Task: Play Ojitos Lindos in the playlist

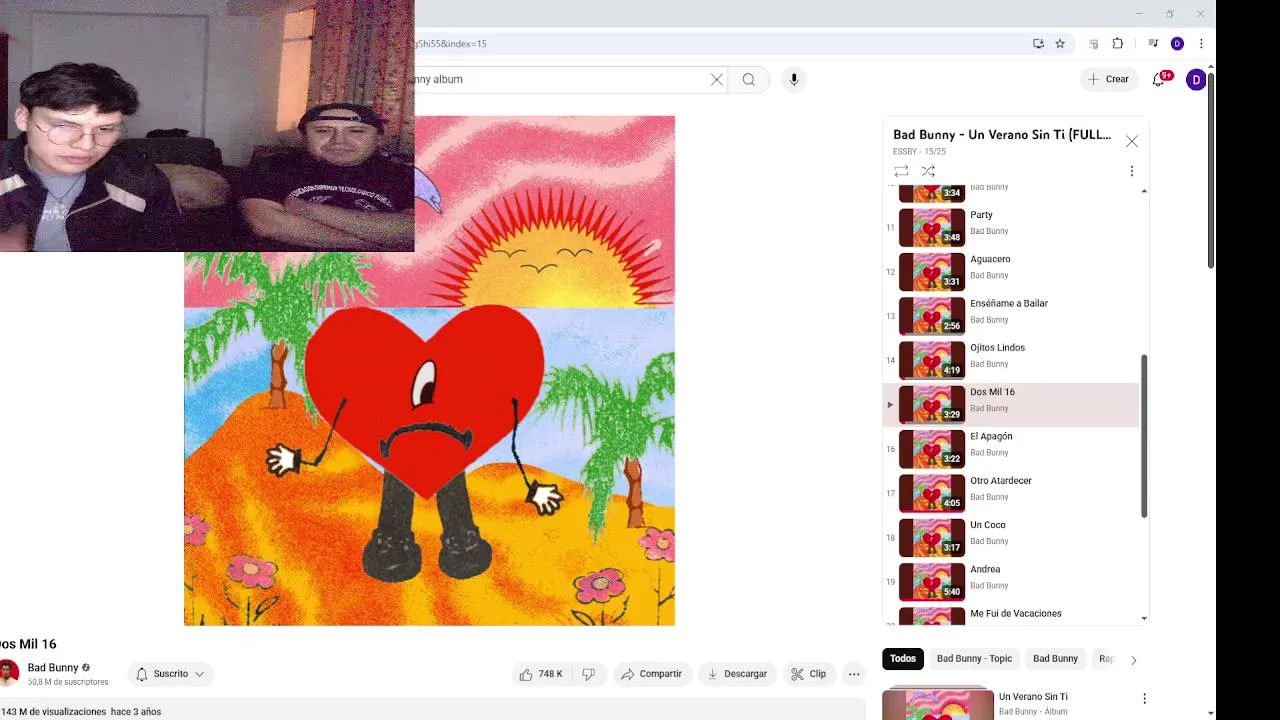Action: (x=1011, y=360)
